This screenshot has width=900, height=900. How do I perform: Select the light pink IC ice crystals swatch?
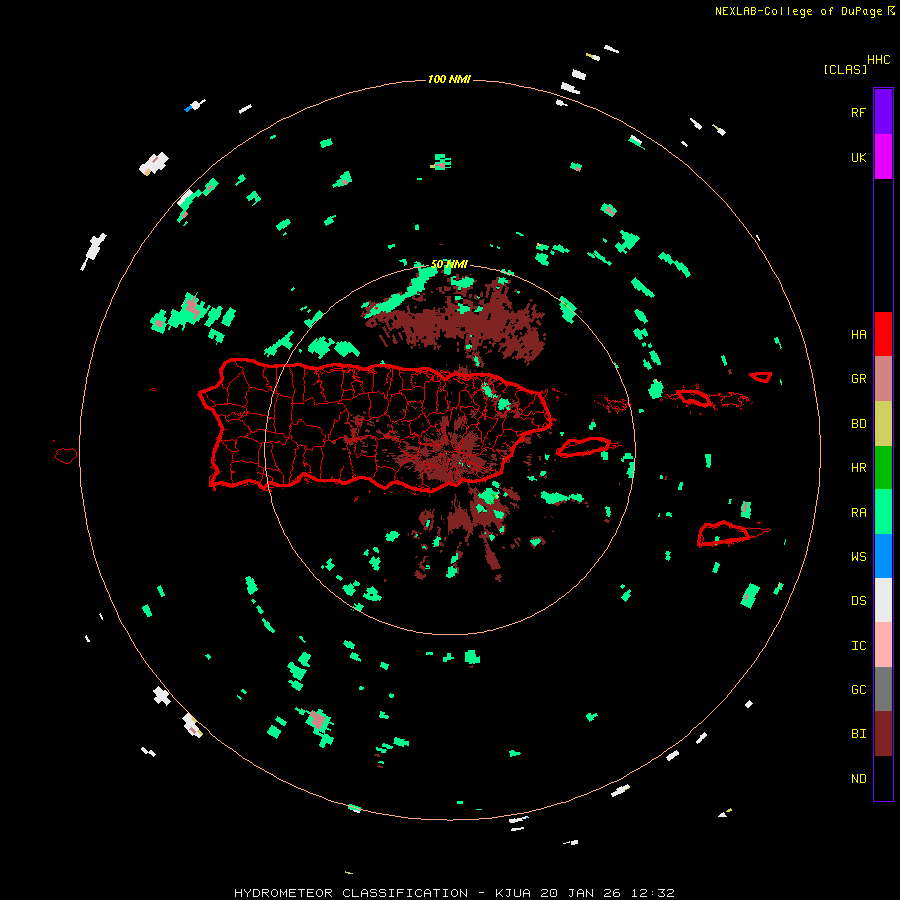tap(883, 645)
